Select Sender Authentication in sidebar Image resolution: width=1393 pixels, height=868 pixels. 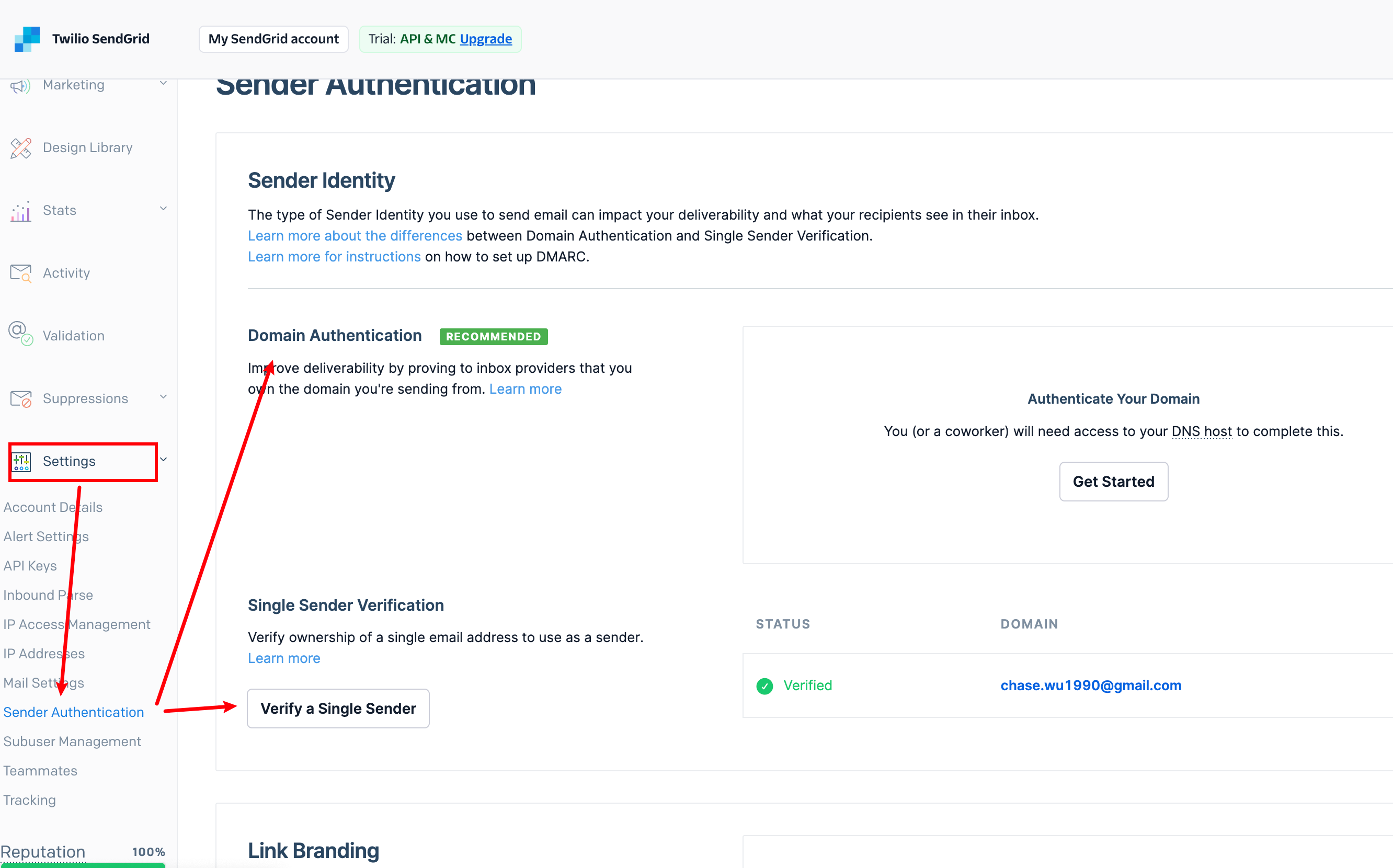[x=74, y=712]
